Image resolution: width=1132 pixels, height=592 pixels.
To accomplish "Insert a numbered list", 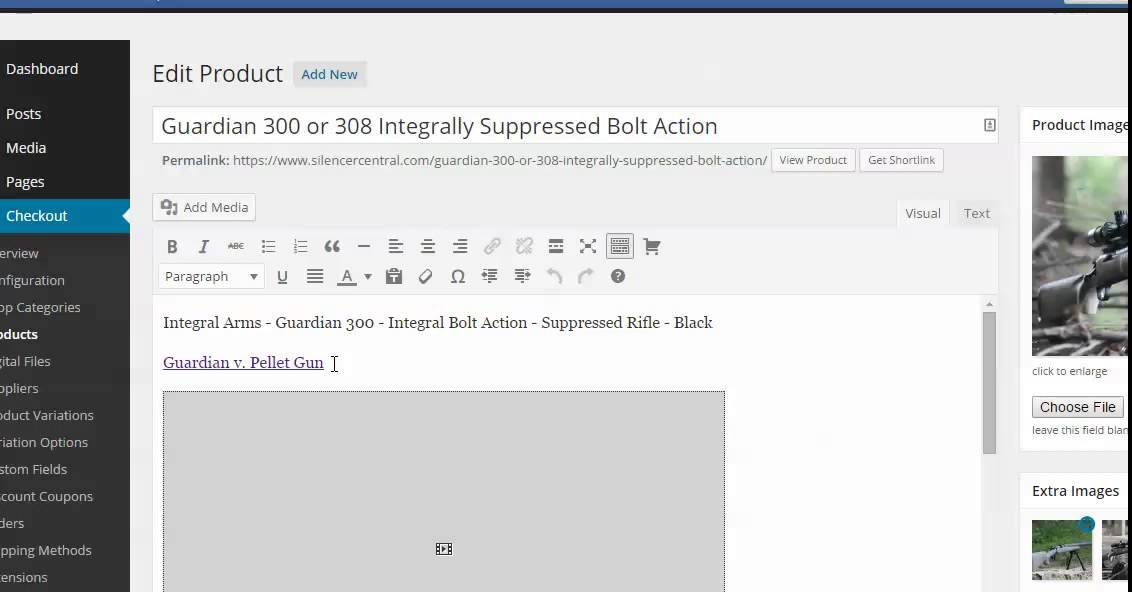I will coord(300,247).
